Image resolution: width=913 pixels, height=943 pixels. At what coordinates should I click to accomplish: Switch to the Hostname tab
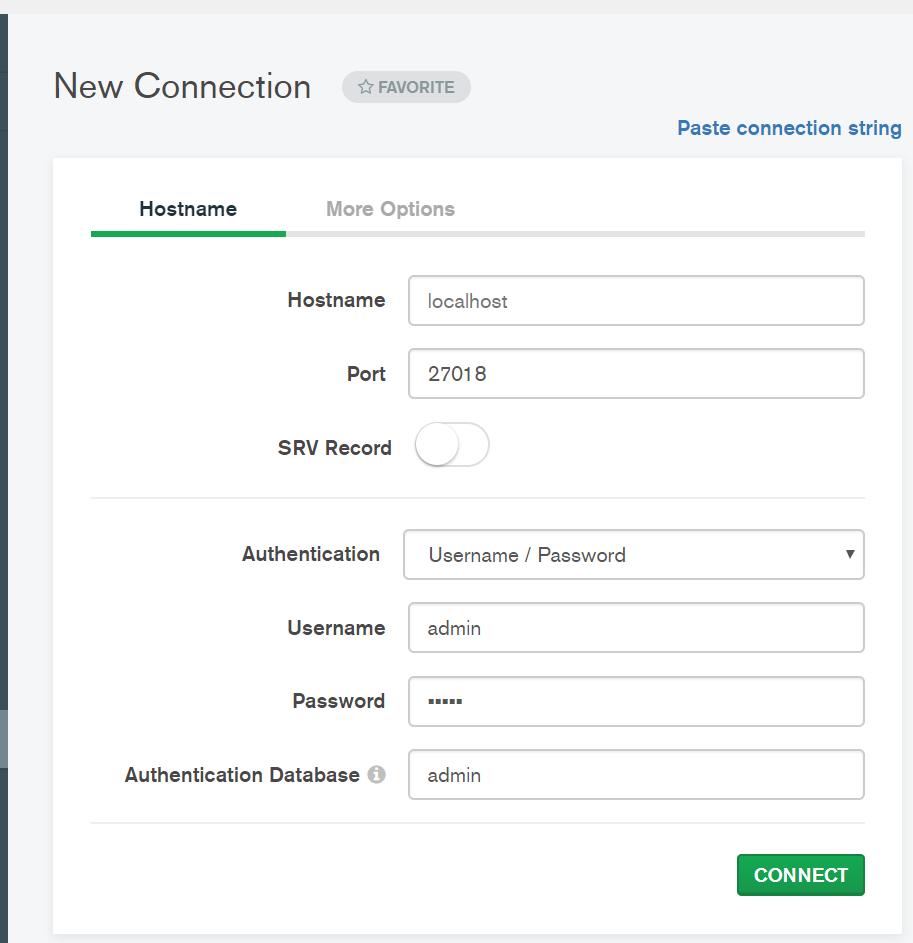(188, 209)
